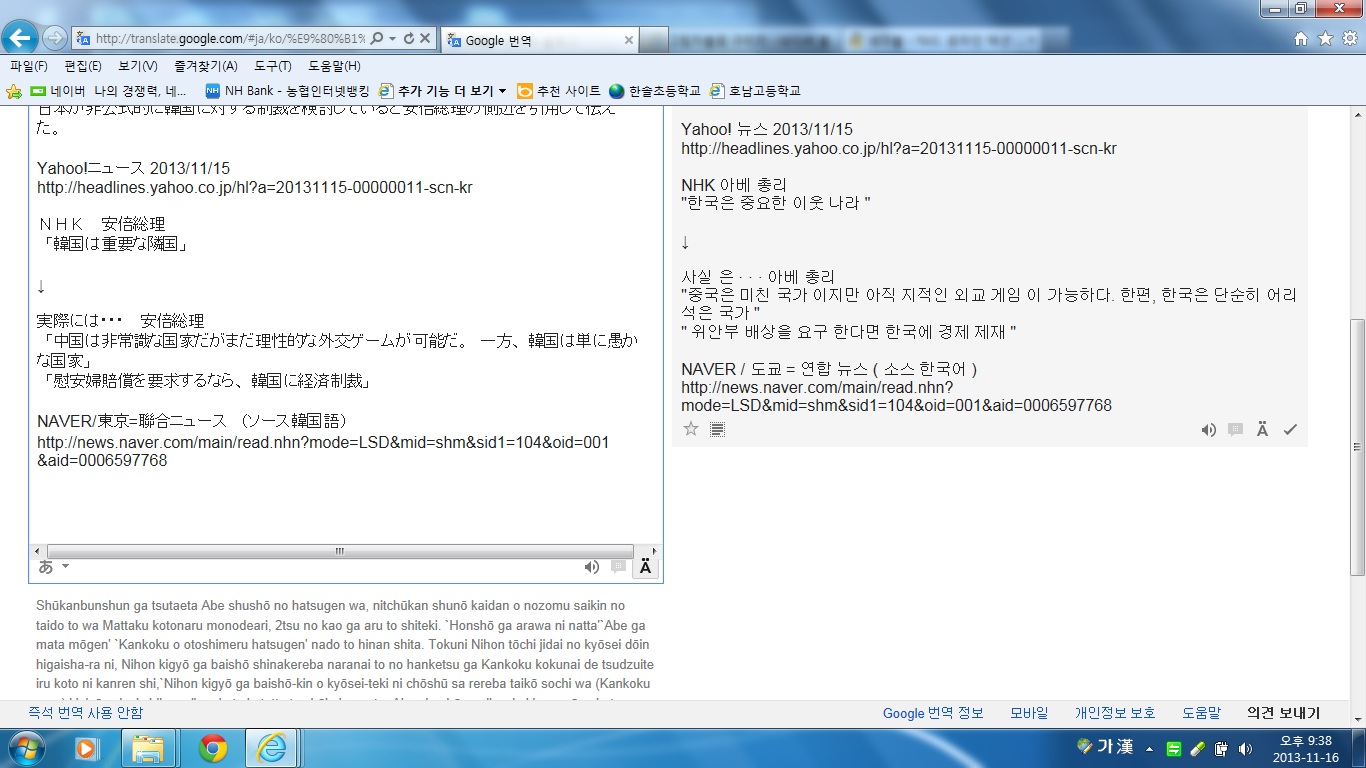1366x768 pixels.
Task: Open the 도움말 footer link
Action: point(1201,713)
